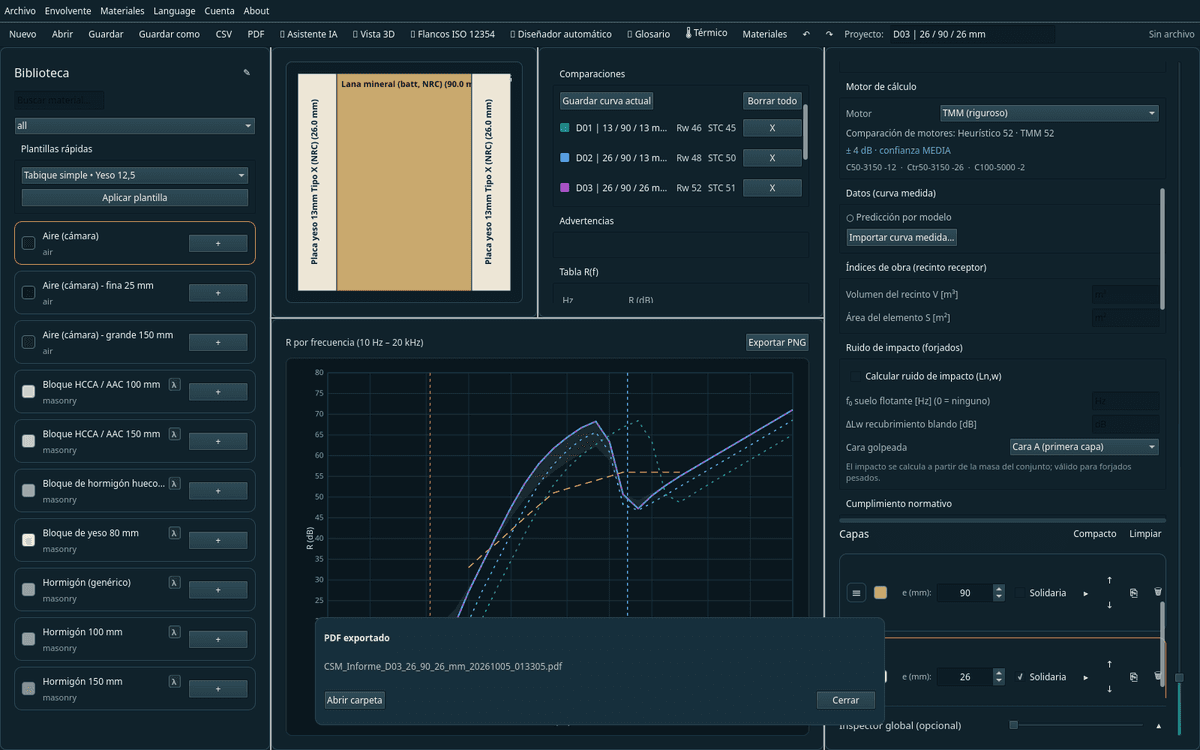Show lambda info for Hormigón 150 mm

[174, 681]
